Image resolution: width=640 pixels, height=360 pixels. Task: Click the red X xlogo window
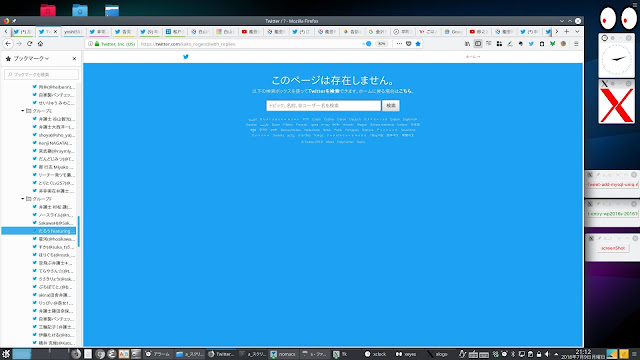616,105
